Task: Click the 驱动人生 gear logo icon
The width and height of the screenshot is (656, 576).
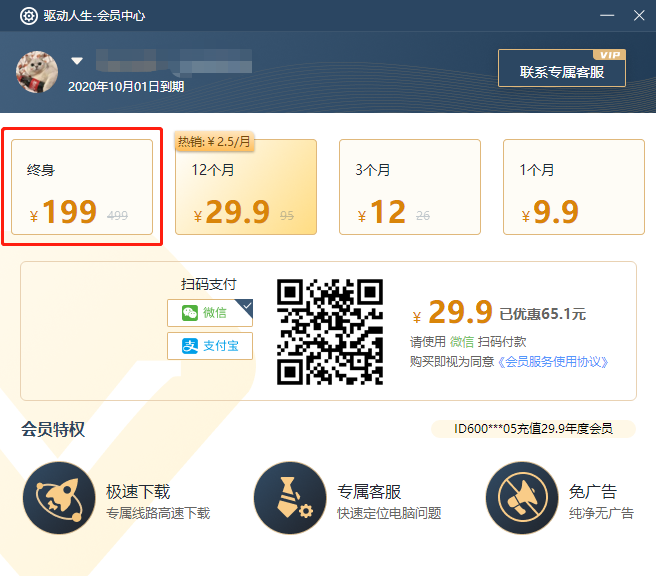Action: (x=29, y=16)
